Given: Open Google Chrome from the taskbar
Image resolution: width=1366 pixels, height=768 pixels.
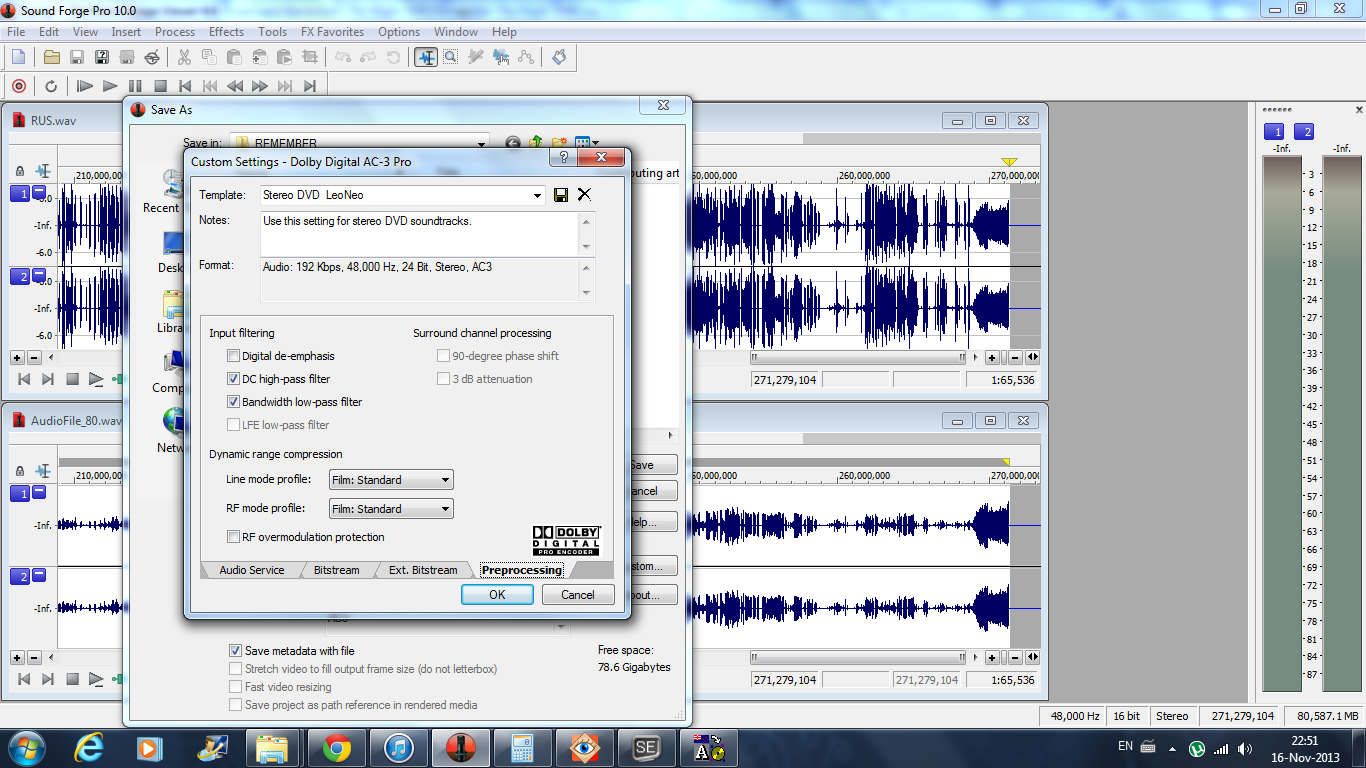Looking at the screenshot, I should (337, 748).
